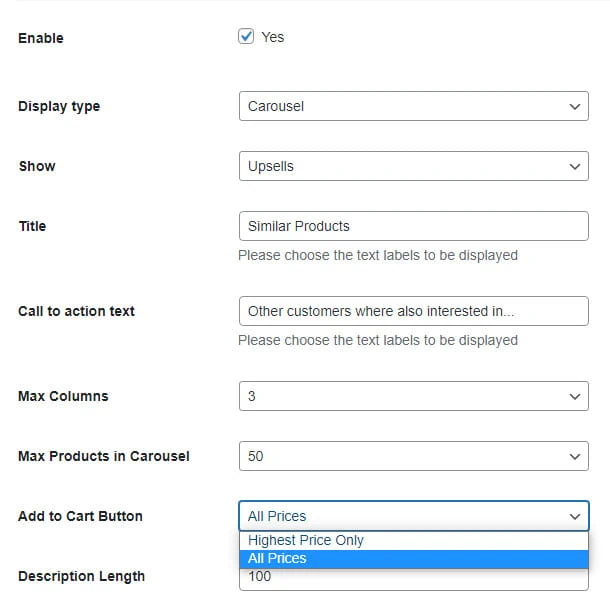Click the Call to action text field

pyautogui.click(x=413, y=311)
